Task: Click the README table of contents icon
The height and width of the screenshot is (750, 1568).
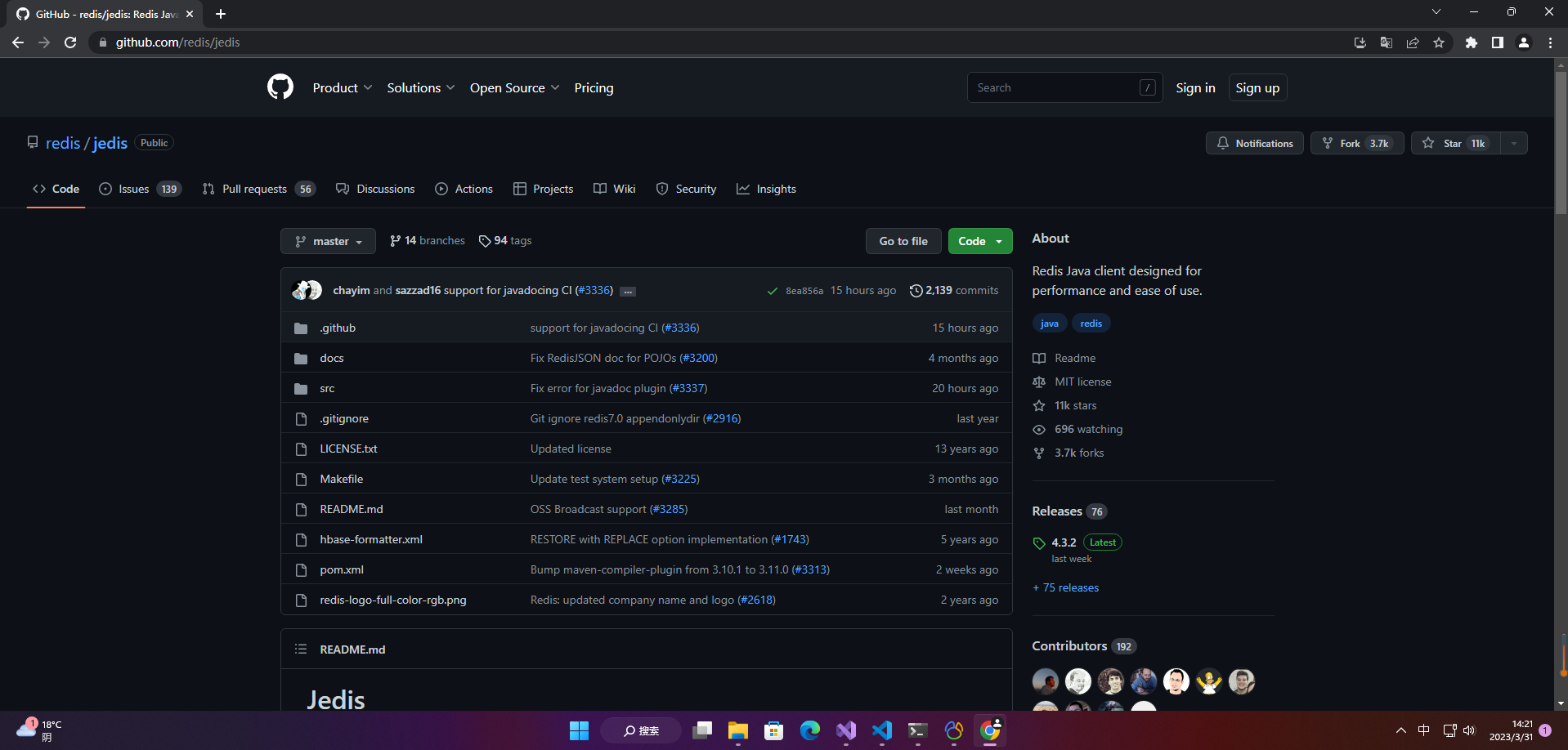Action: point(301,649)
